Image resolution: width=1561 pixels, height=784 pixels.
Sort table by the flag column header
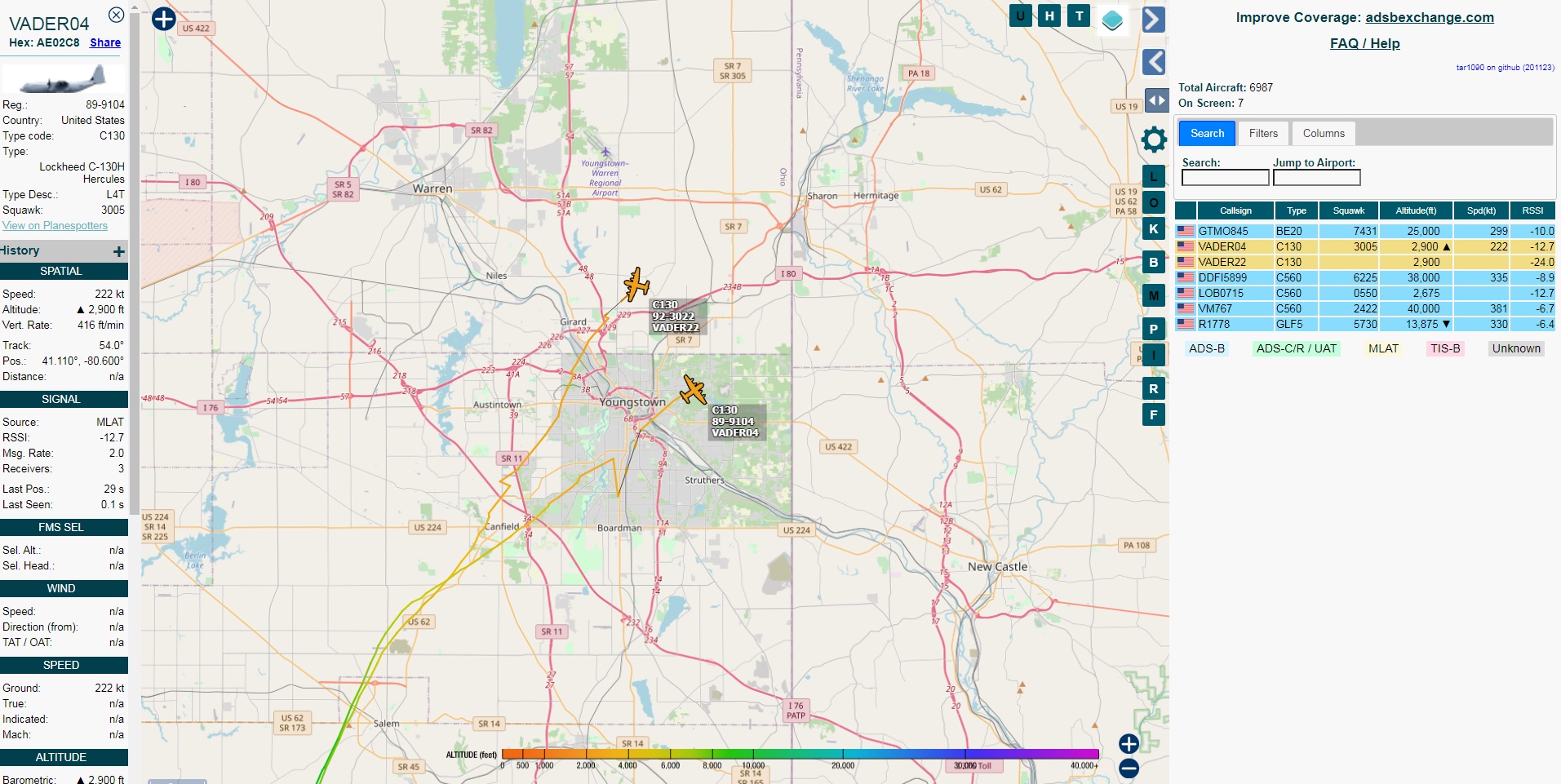(1186, 210)
